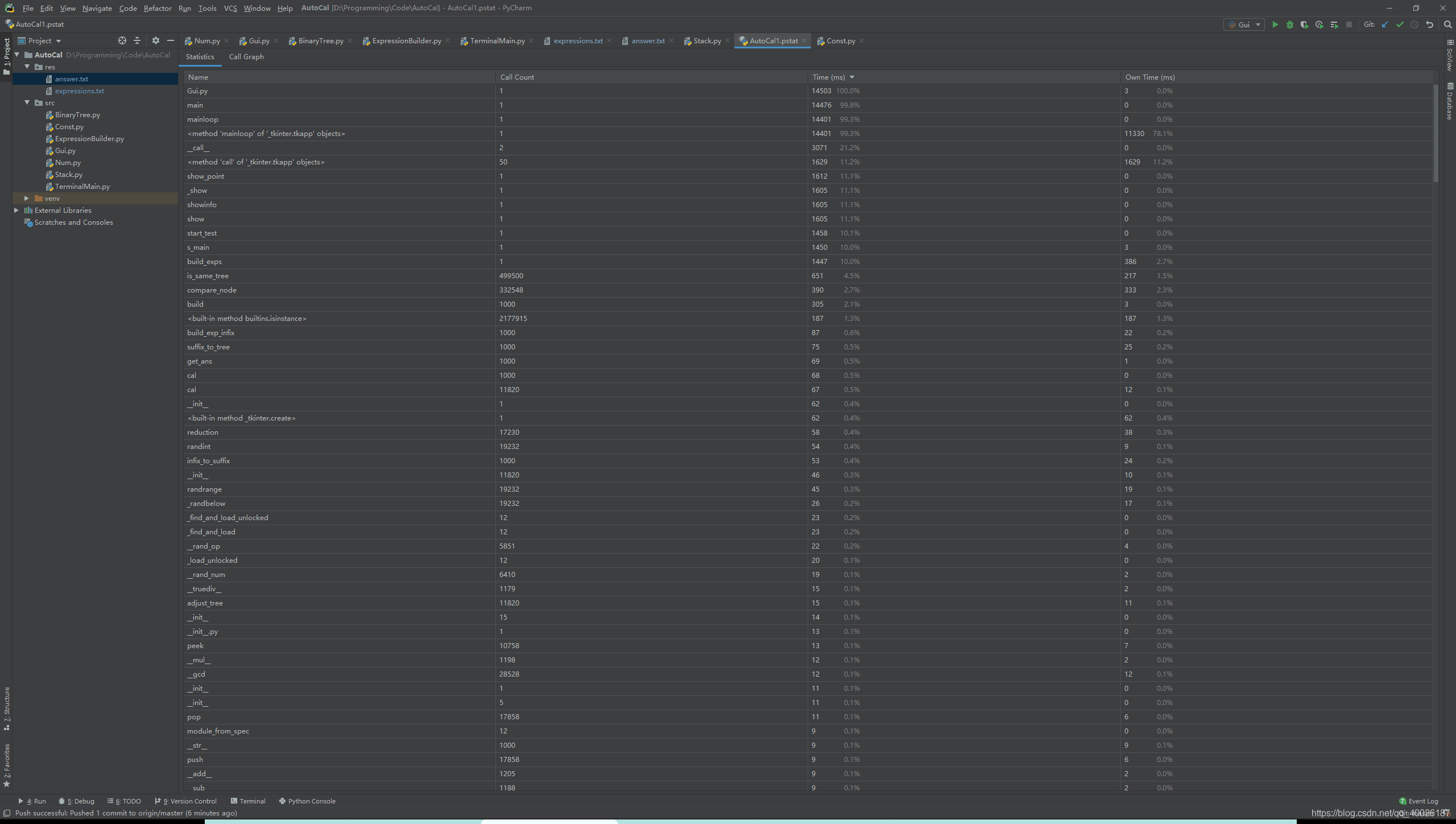This screenshot has width=1456, height=824.
Task: Toggle the Time (ms) sort arrow
Action: point(852,77)
